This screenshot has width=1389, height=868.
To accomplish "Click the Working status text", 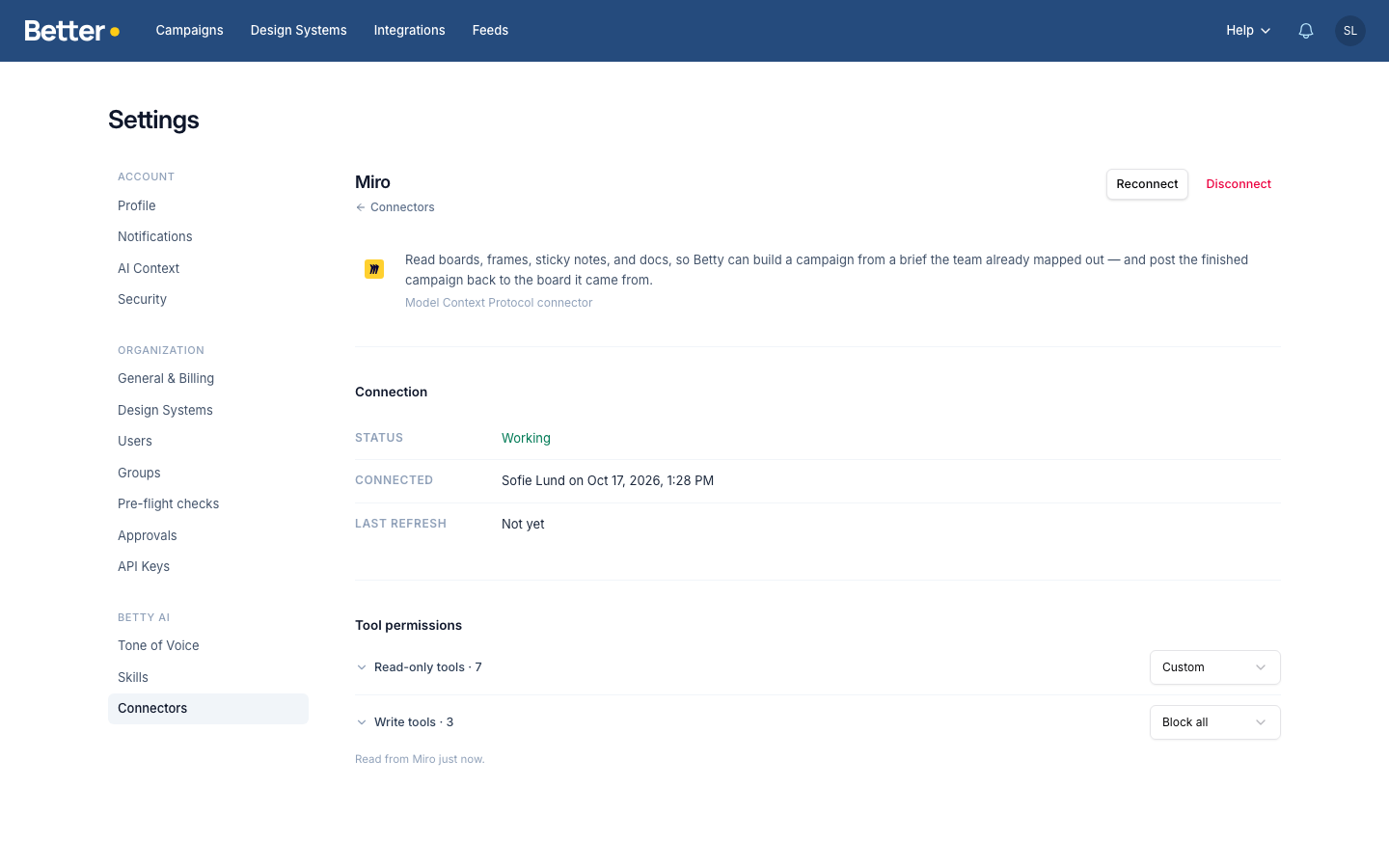I will click(x=526, y=438).
